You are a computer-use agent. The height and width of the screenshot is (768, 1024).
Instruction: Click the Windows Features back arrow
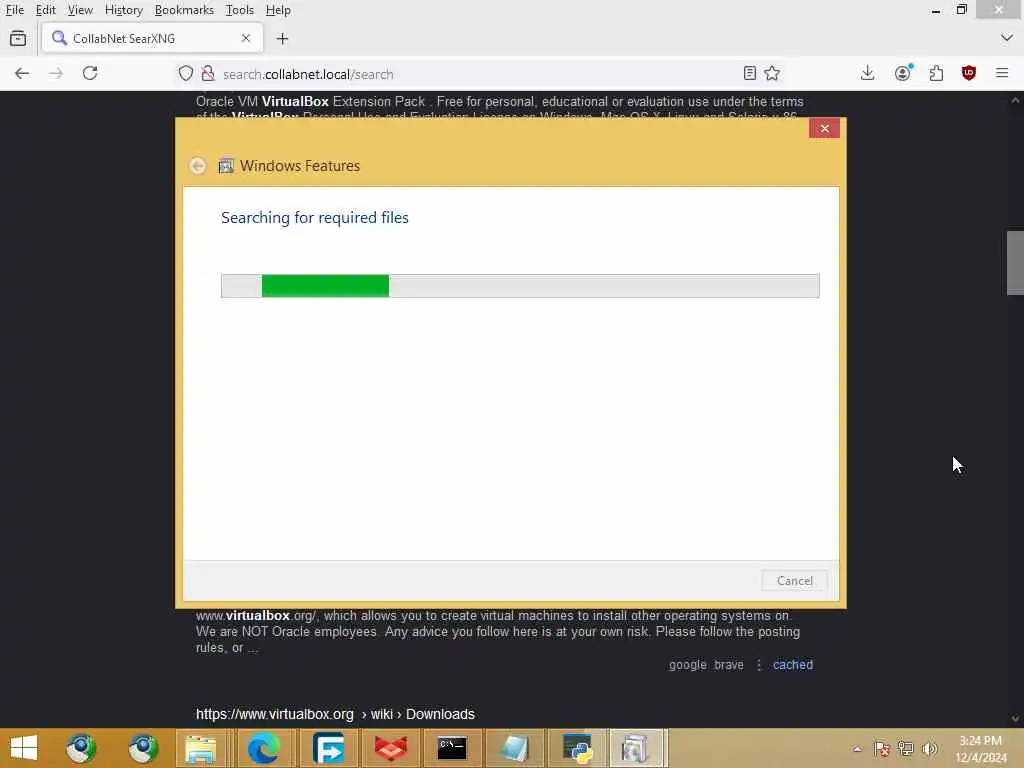click(198, 166)
